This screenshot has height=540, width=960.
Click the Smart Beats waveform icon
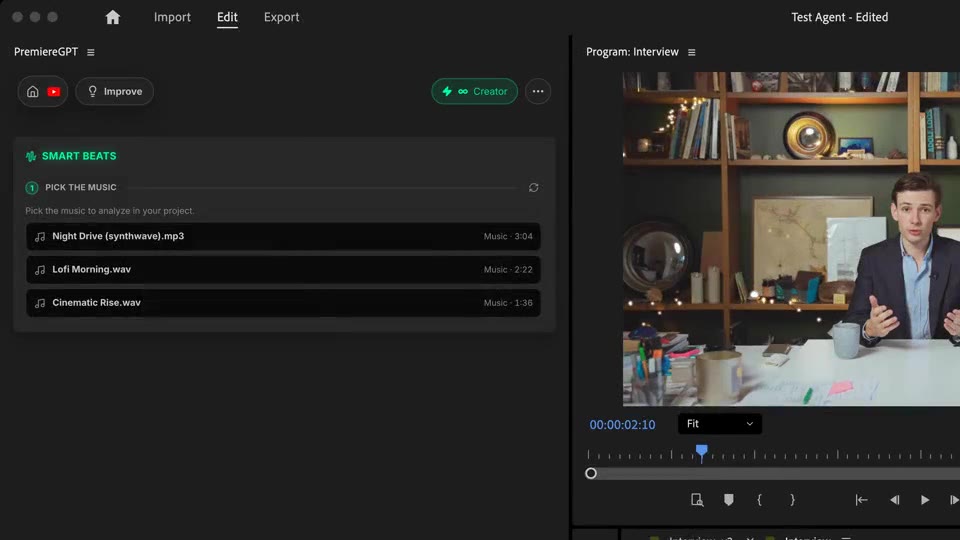31,156
